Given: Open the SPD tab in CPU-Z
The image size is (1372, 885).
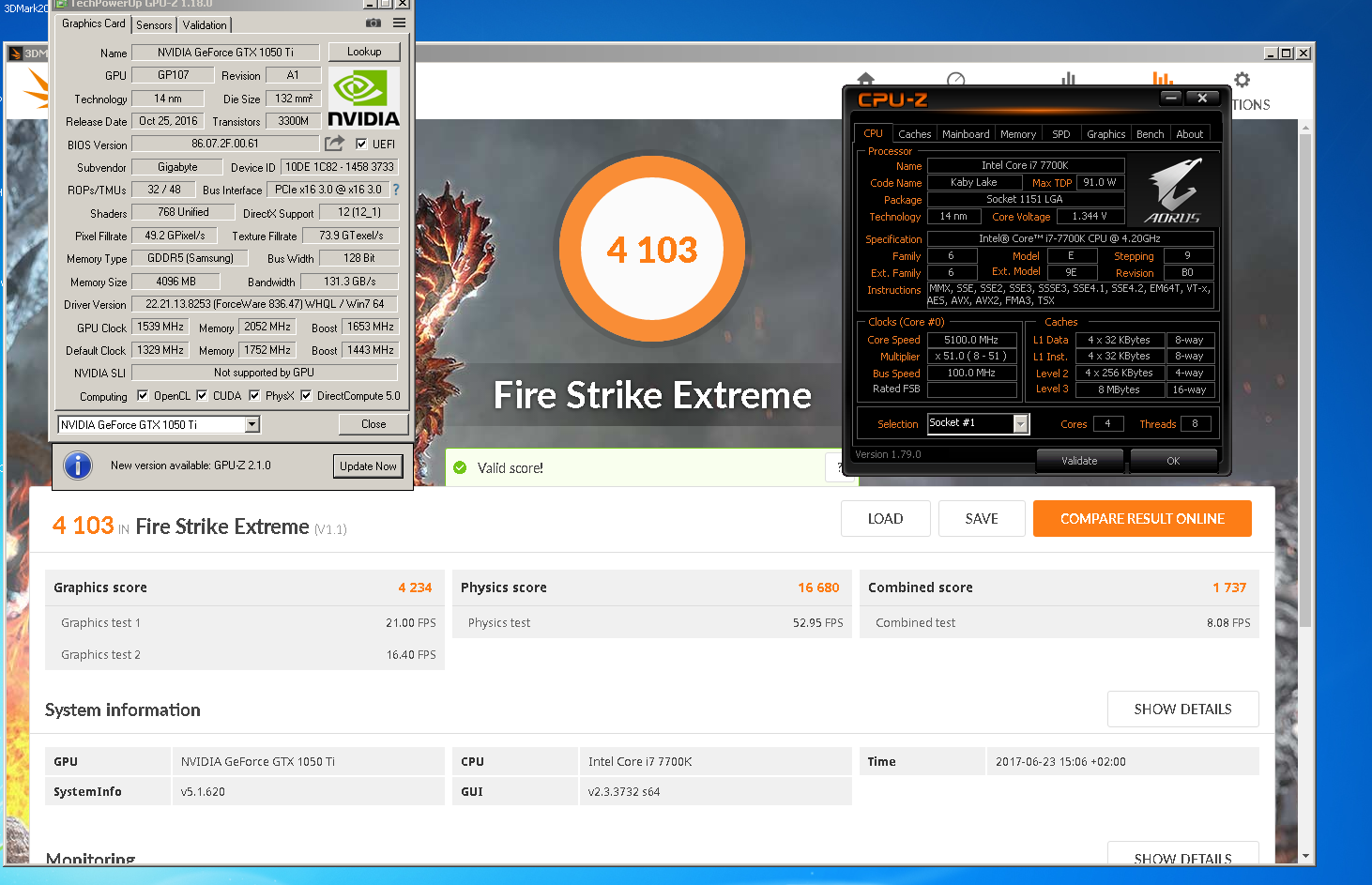Looking at the screenshot, I should click(1061, 134).
